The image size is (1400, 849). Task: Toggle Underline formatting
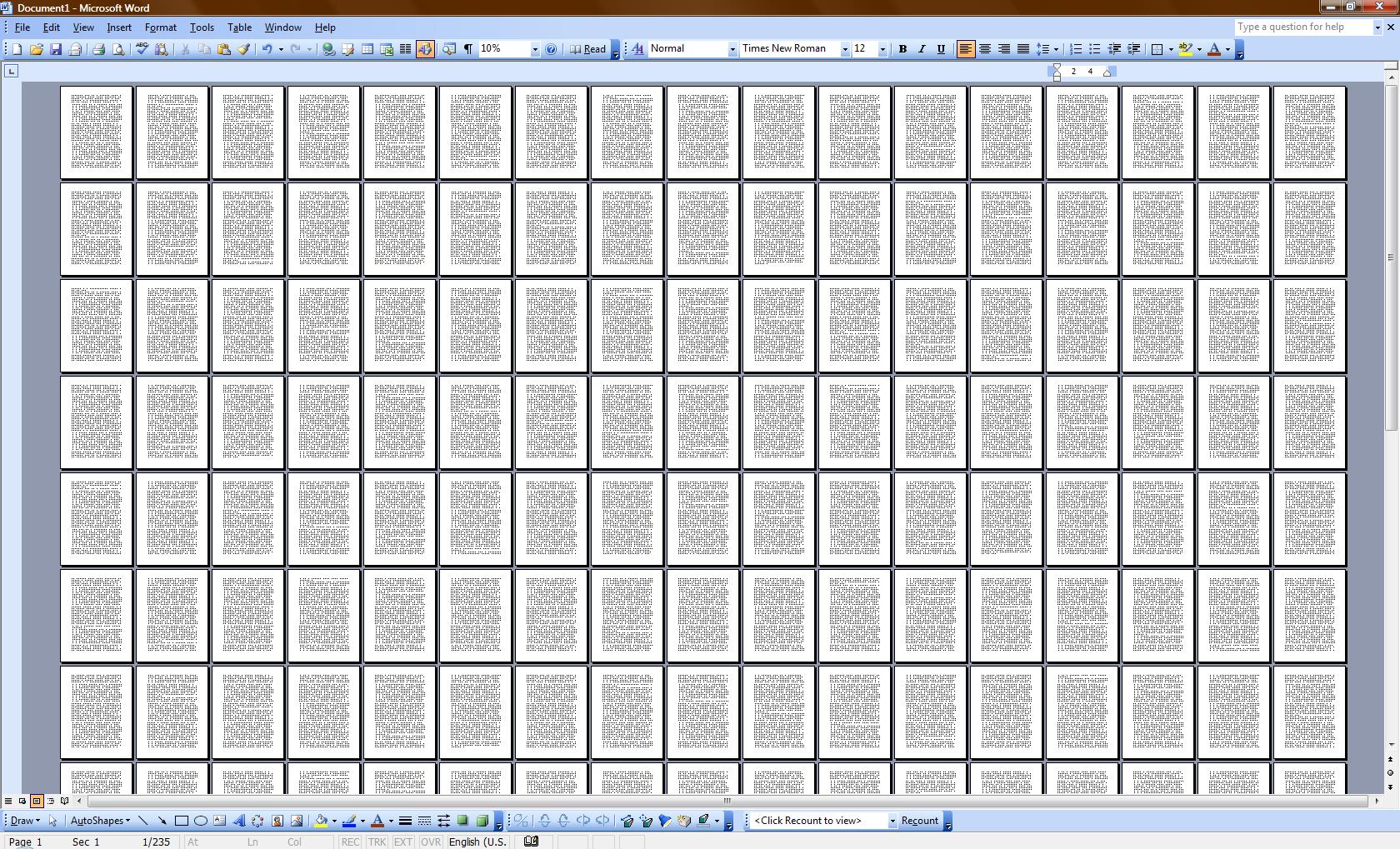(940, 49)
